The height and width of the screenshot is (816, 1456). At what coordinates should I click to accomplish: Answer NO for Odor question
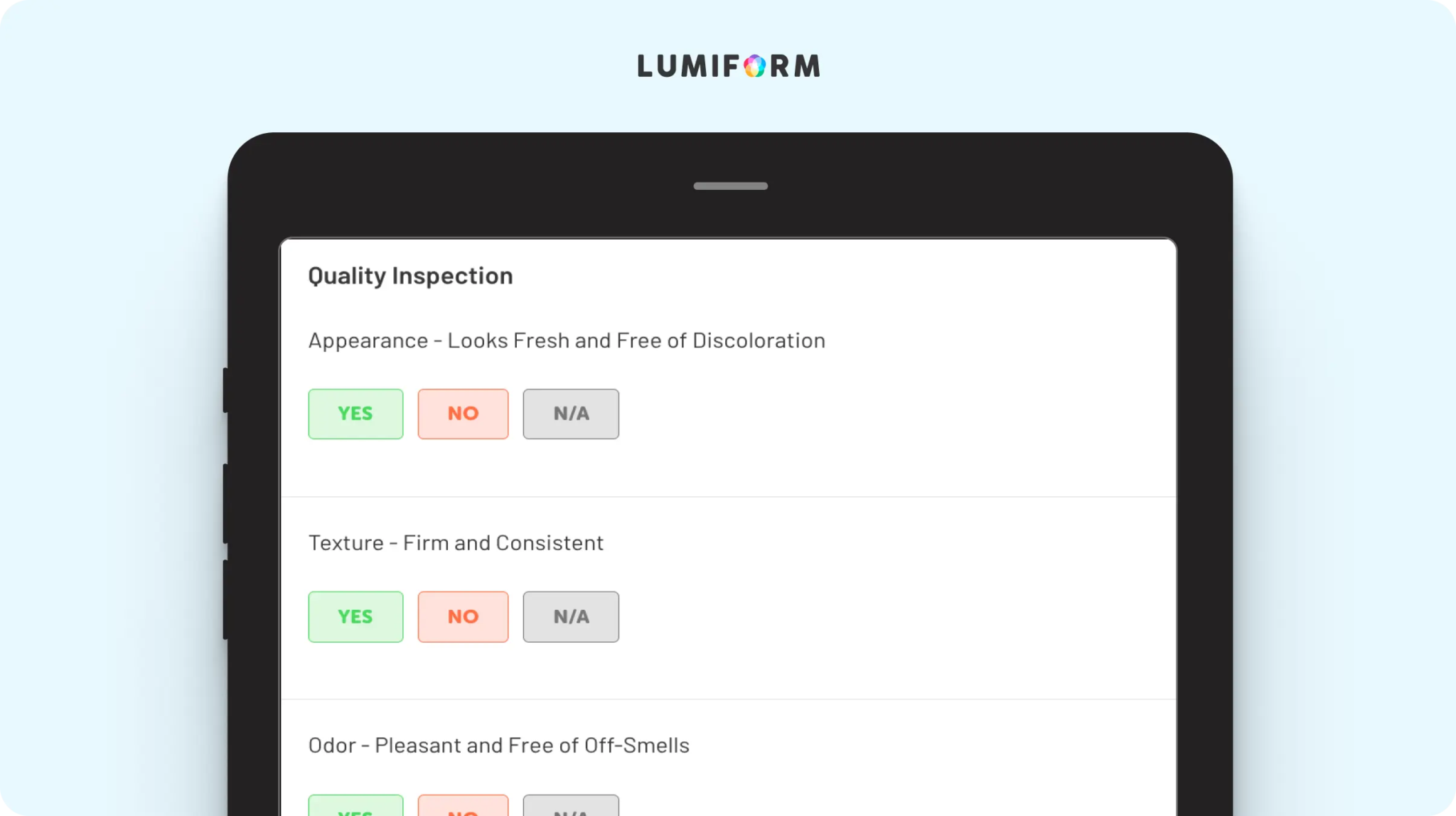(x=463, y=807)
